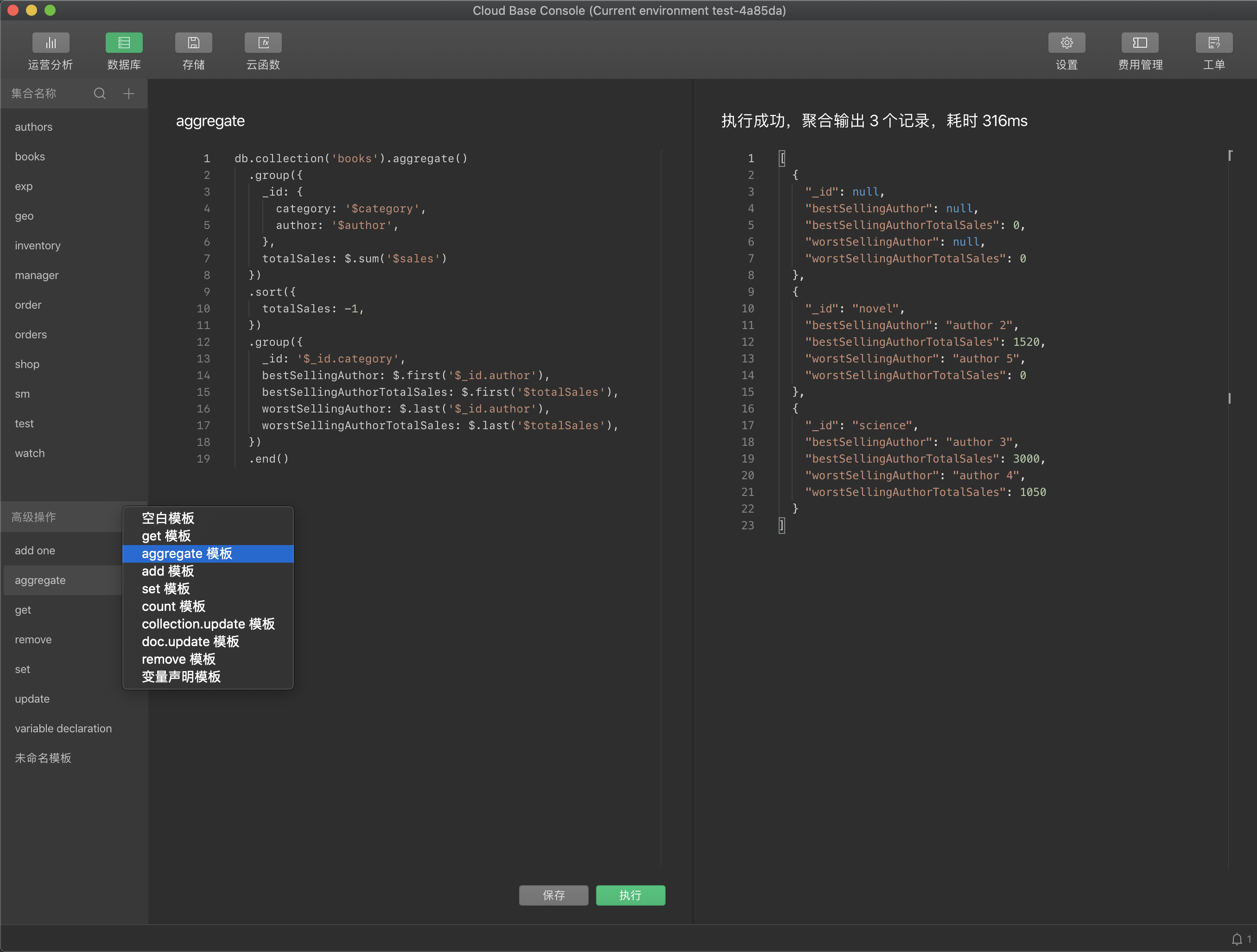1257x952 pixels.
Task: Open the exp collection
Action: click(74, 186)
